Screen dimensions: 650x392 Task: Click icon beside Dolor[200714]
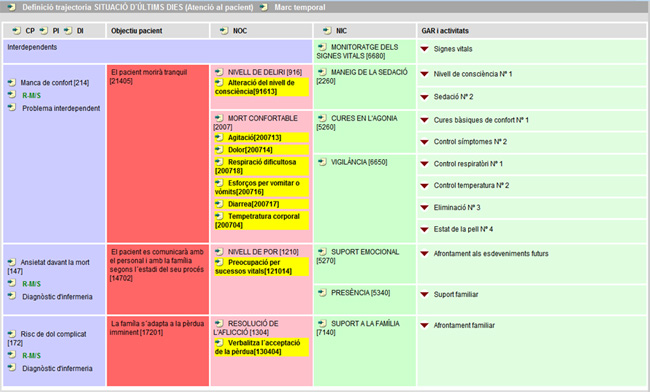(x=219, y=150)
